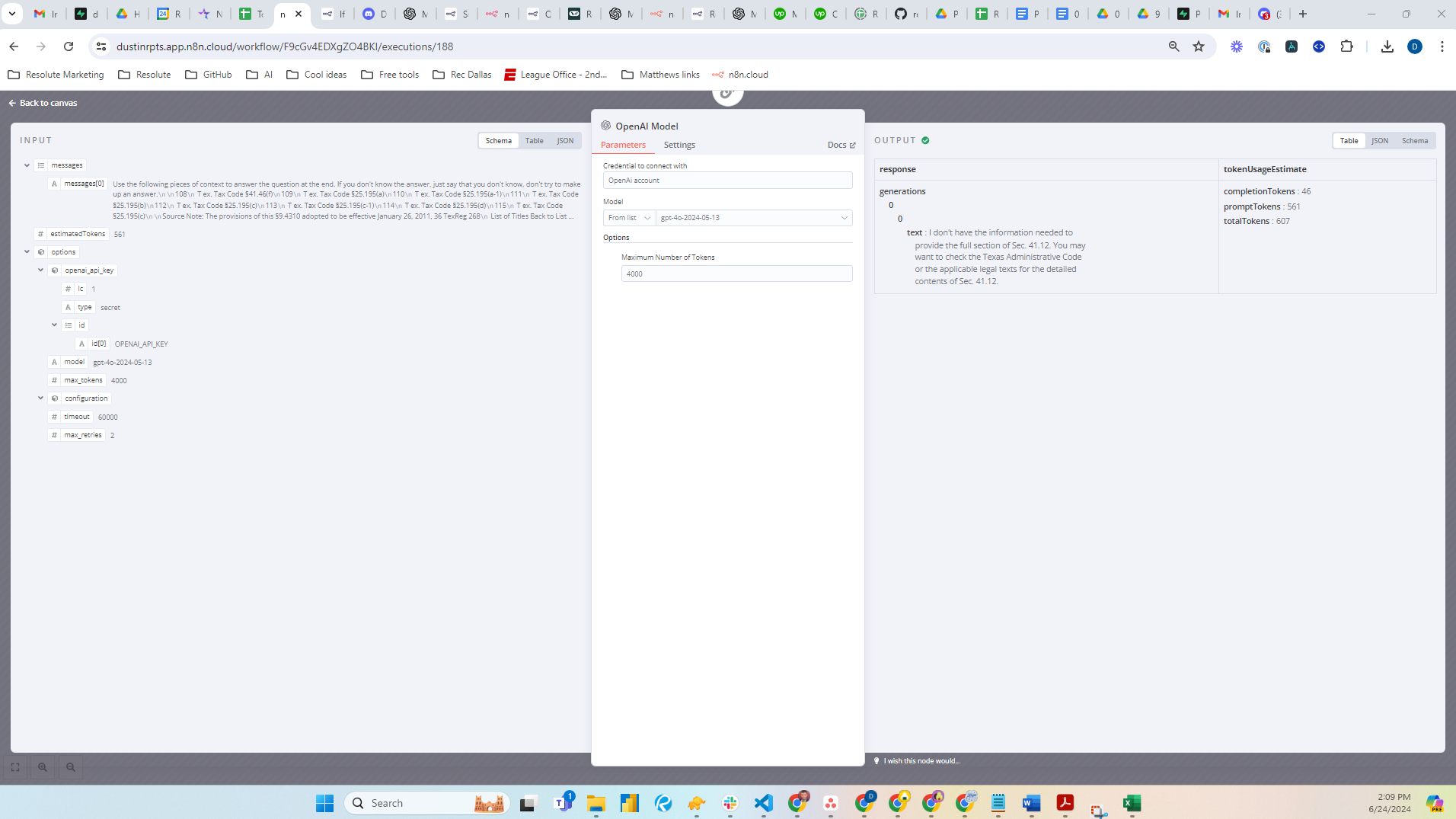Click 'I wish this node would...' feedback link
This screenshot has width=1456, height=819.
(922, 761)
